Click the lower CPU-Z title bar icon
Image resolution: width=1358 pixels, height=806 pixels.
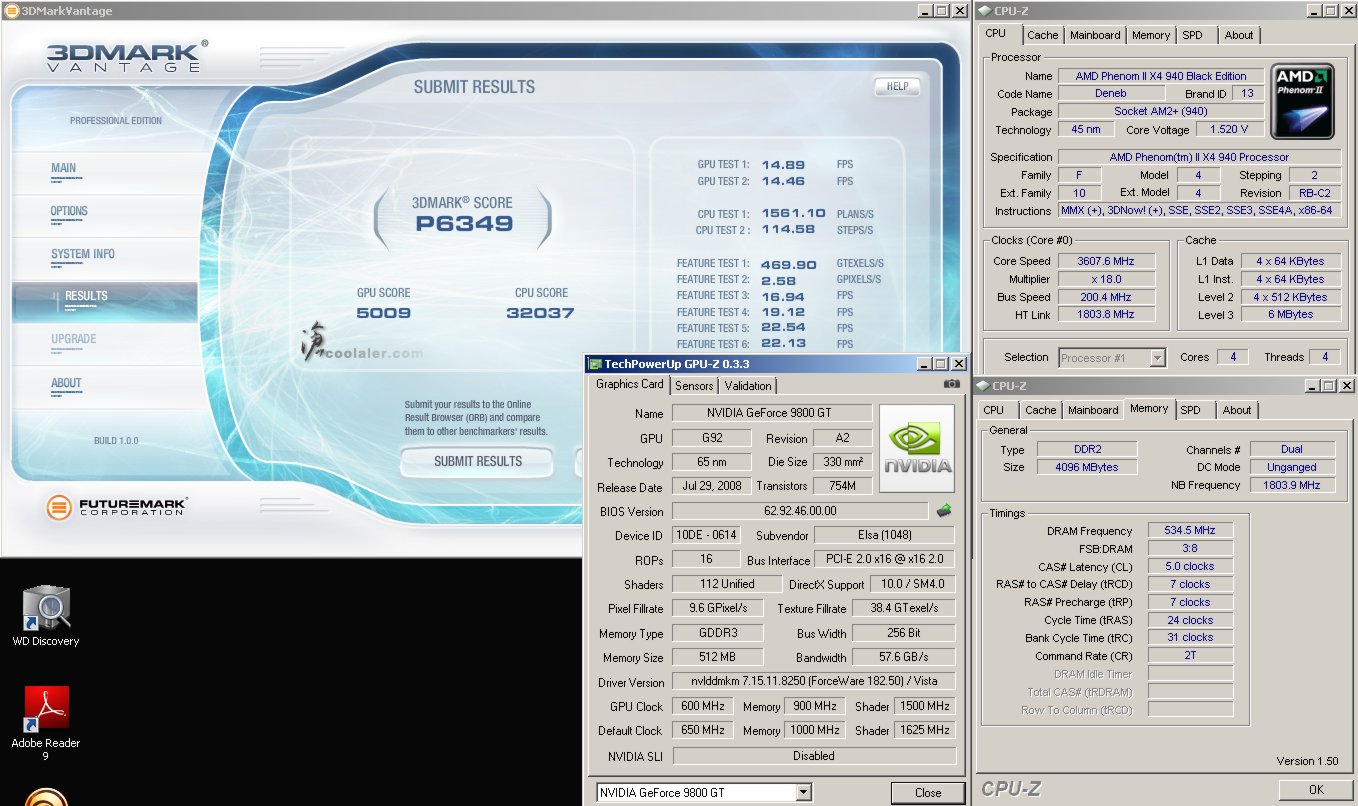984,386
